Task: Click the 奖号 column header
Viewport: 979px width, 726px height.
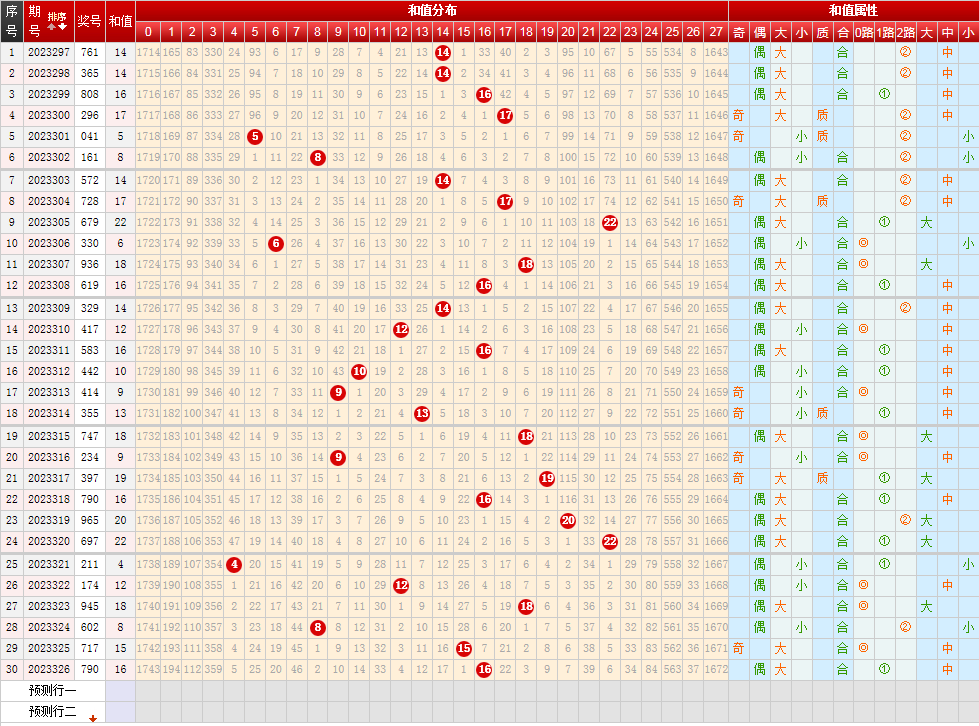Action: (x=90, y=21)
